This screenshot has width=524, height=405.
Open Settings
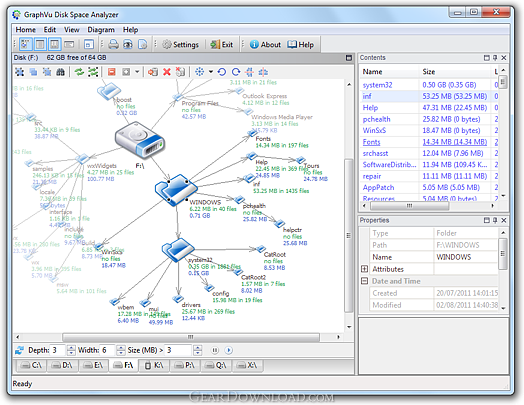[x=180, y=44]
